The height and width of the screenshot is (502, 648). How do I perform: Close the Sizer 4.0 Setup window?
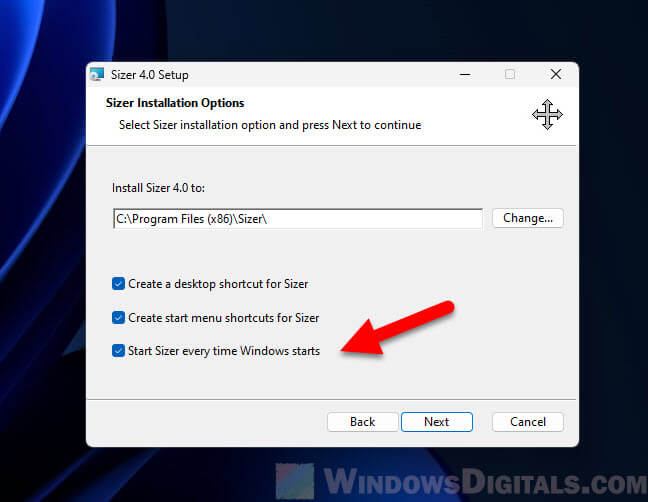tap(556, 74)
